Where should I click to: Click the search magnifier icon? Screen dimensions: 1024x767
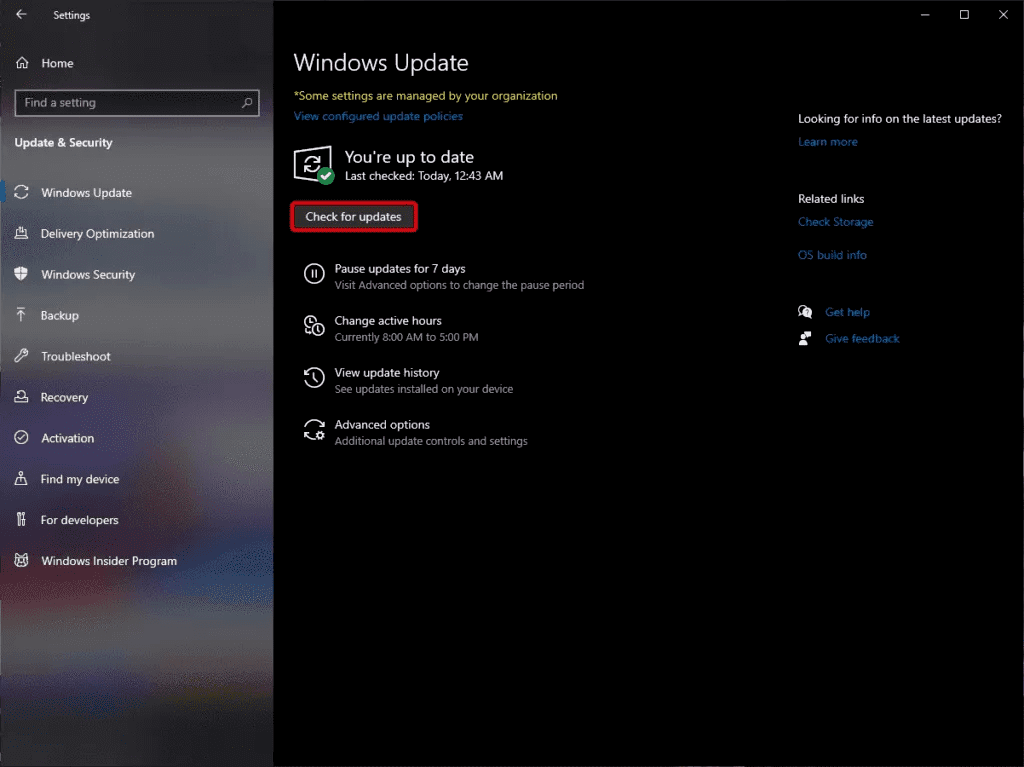point(247,103)
